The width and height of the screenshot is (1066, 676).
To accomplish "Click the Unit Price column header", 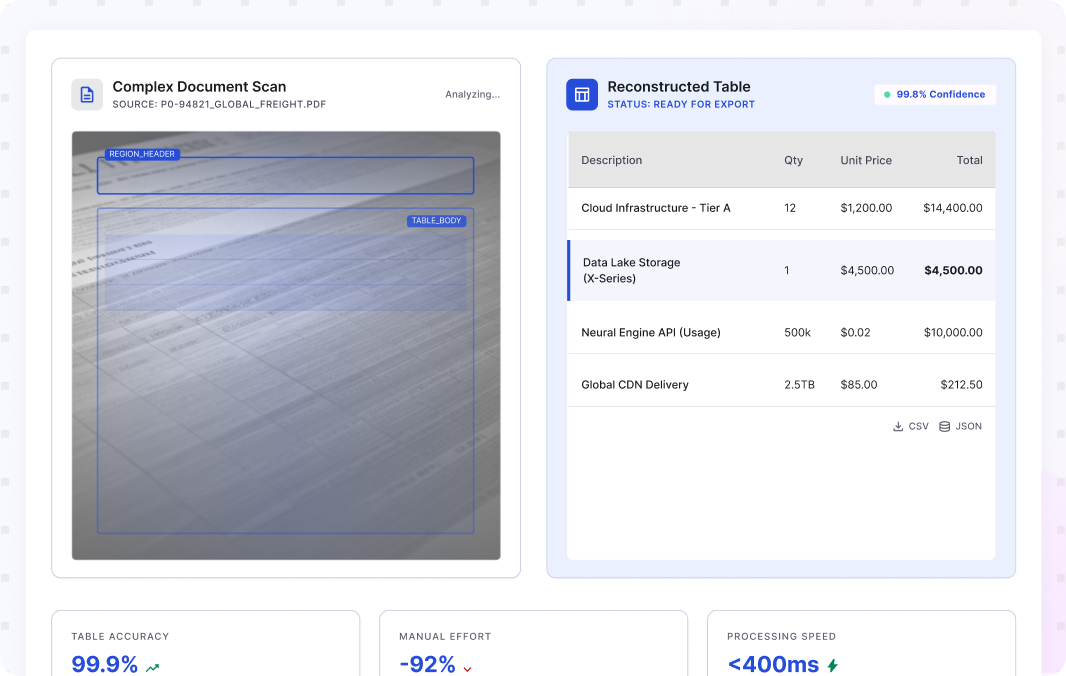I will (865, 160).
